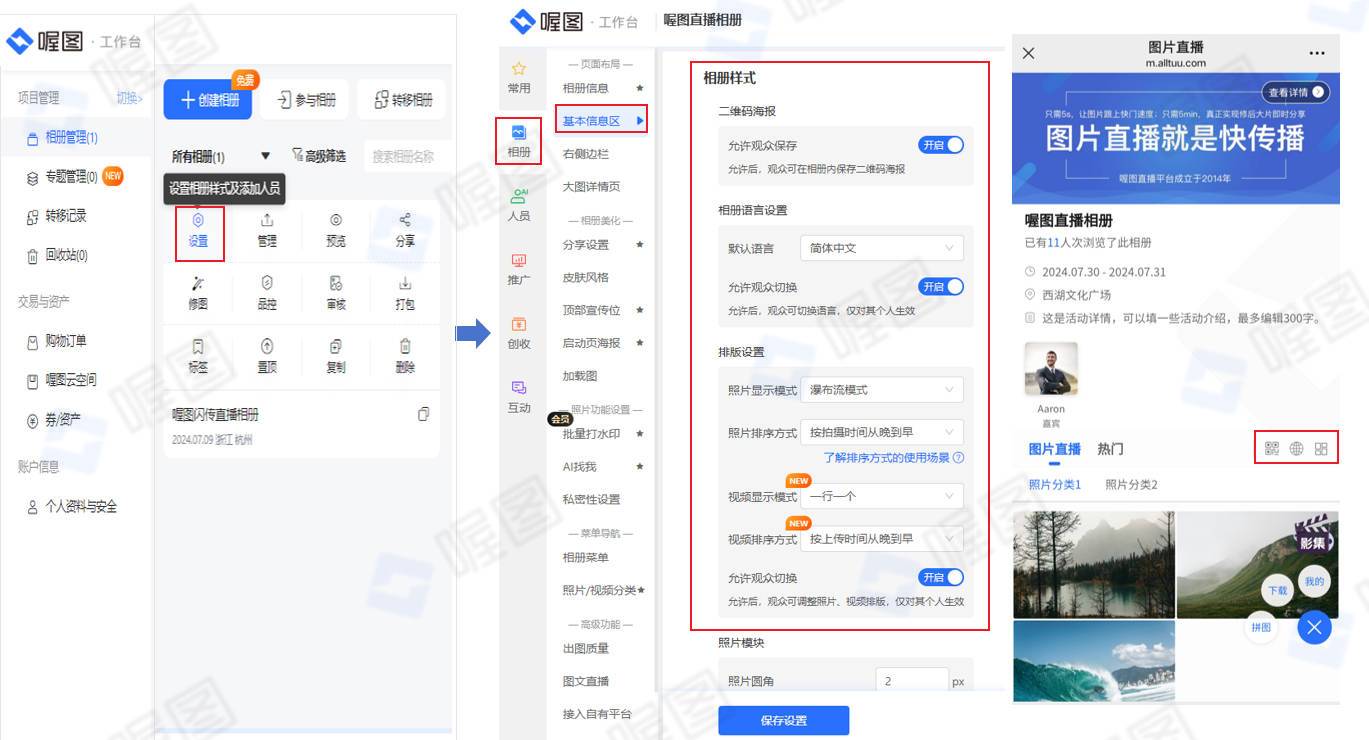Click the globe language icon in preview
Screen dimensions: 1369x740
click(x=1297, y=449)
